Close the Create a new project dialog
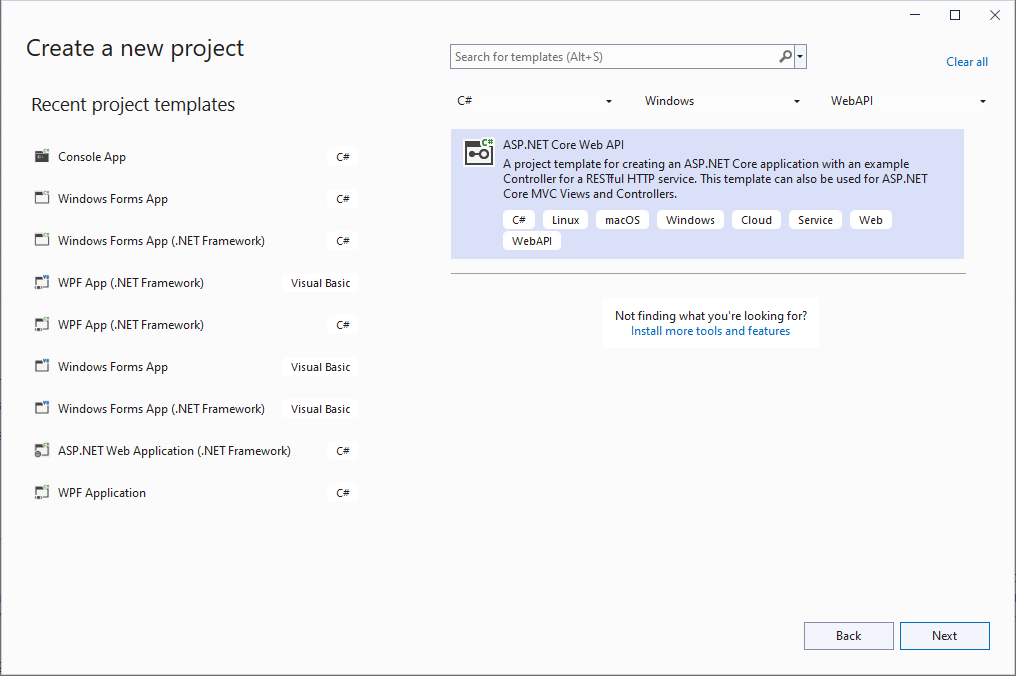1016x676 pixels. click(995, 15)
